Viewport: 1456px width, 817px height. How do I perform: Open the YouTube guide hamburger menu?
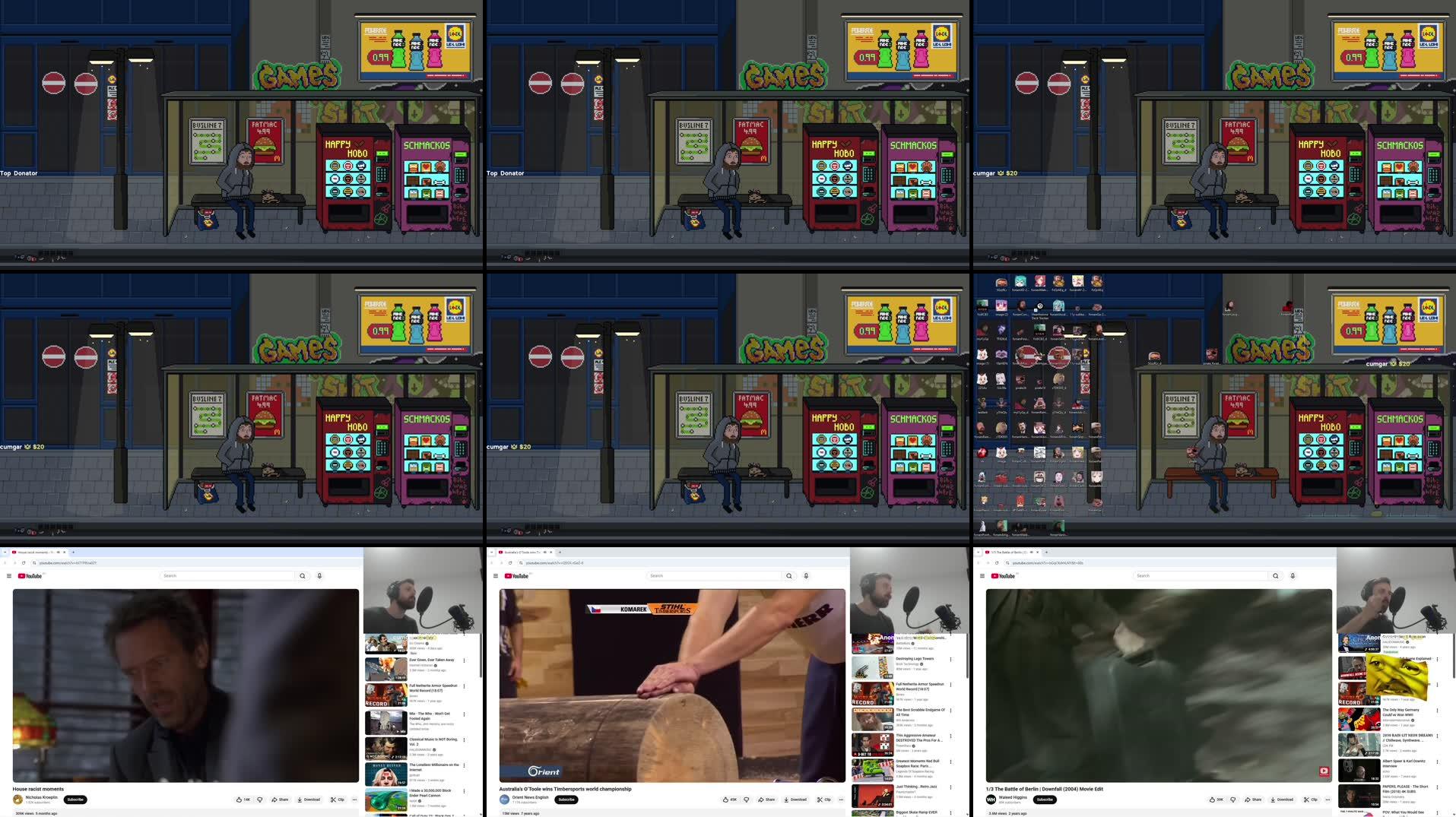(x=10, y=575)
